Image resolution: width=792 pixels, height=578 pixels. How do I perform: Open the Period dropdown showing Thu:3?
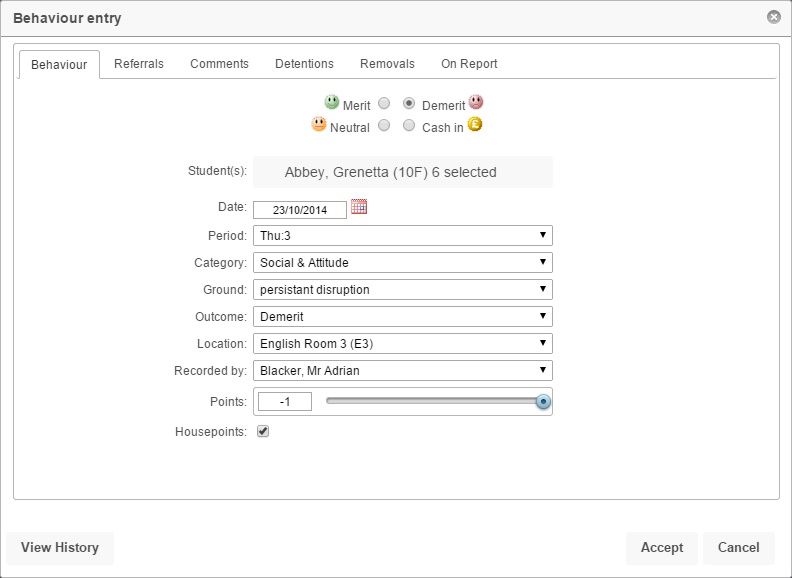pyautogui.click(x=402, y=236)
